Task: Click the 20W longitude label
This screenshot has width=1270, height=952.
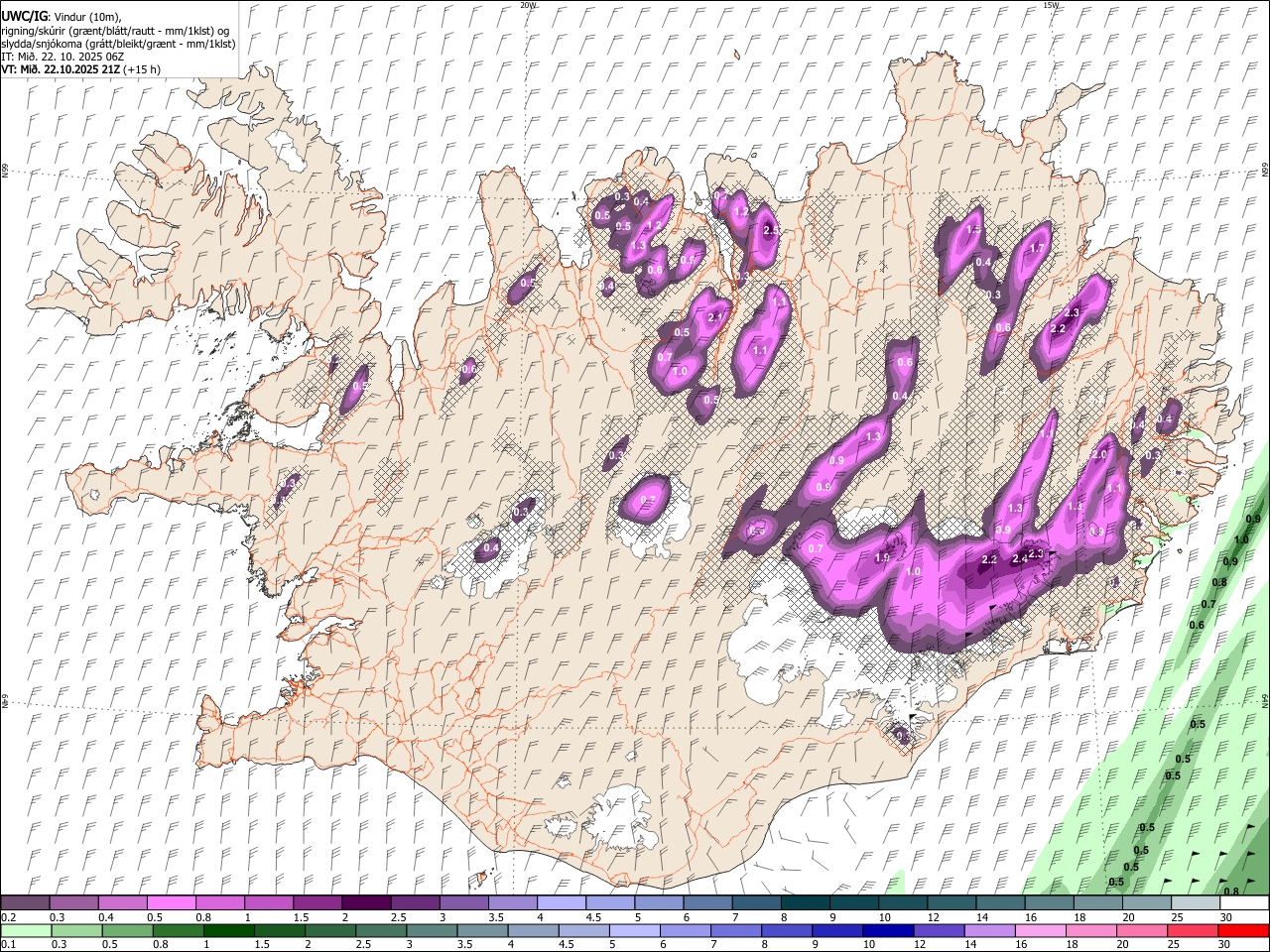Action: (528, 5)
